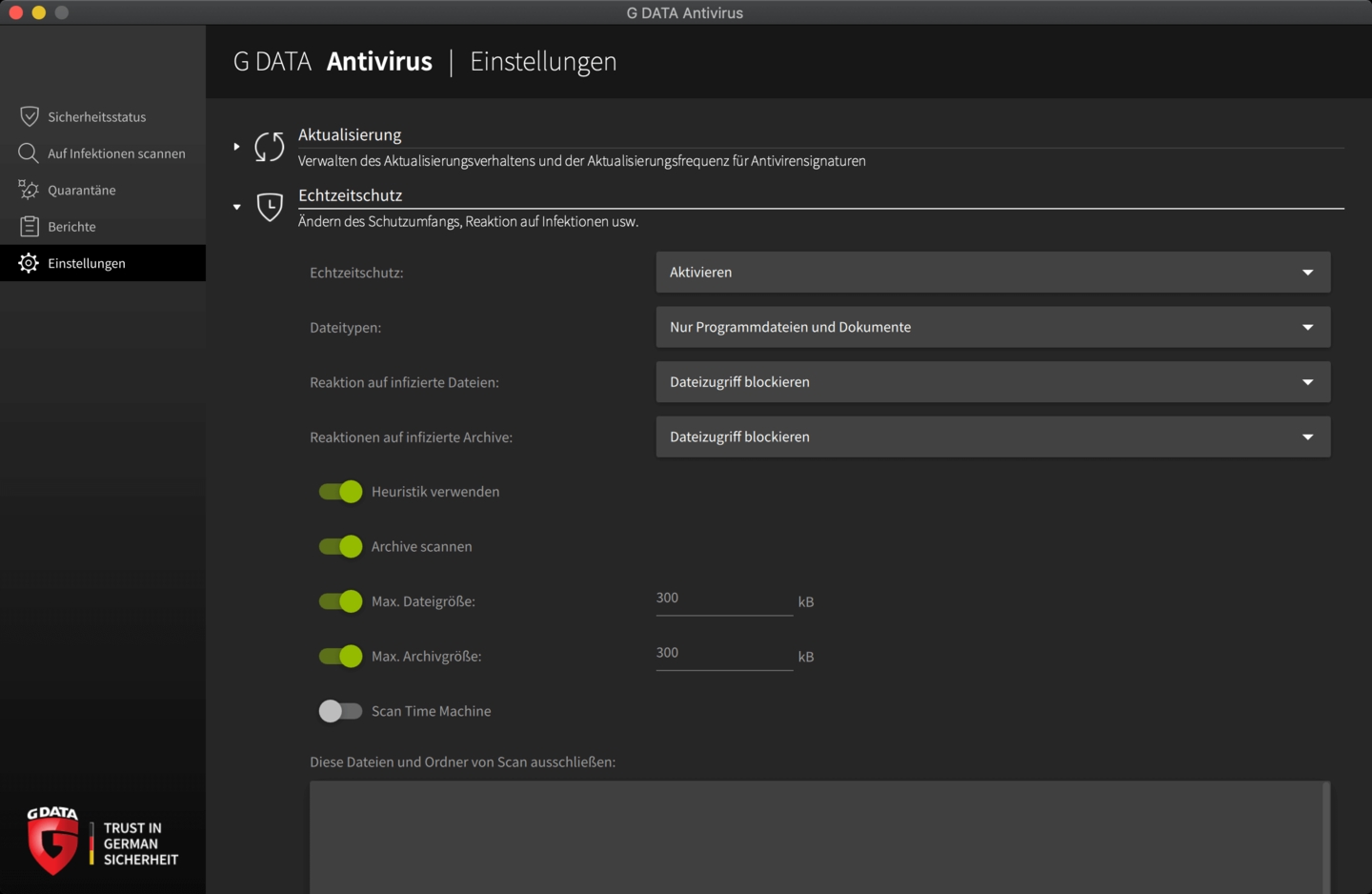Go to Auf Infektionen scannen
1372x894 pixels.
(103, 153)
